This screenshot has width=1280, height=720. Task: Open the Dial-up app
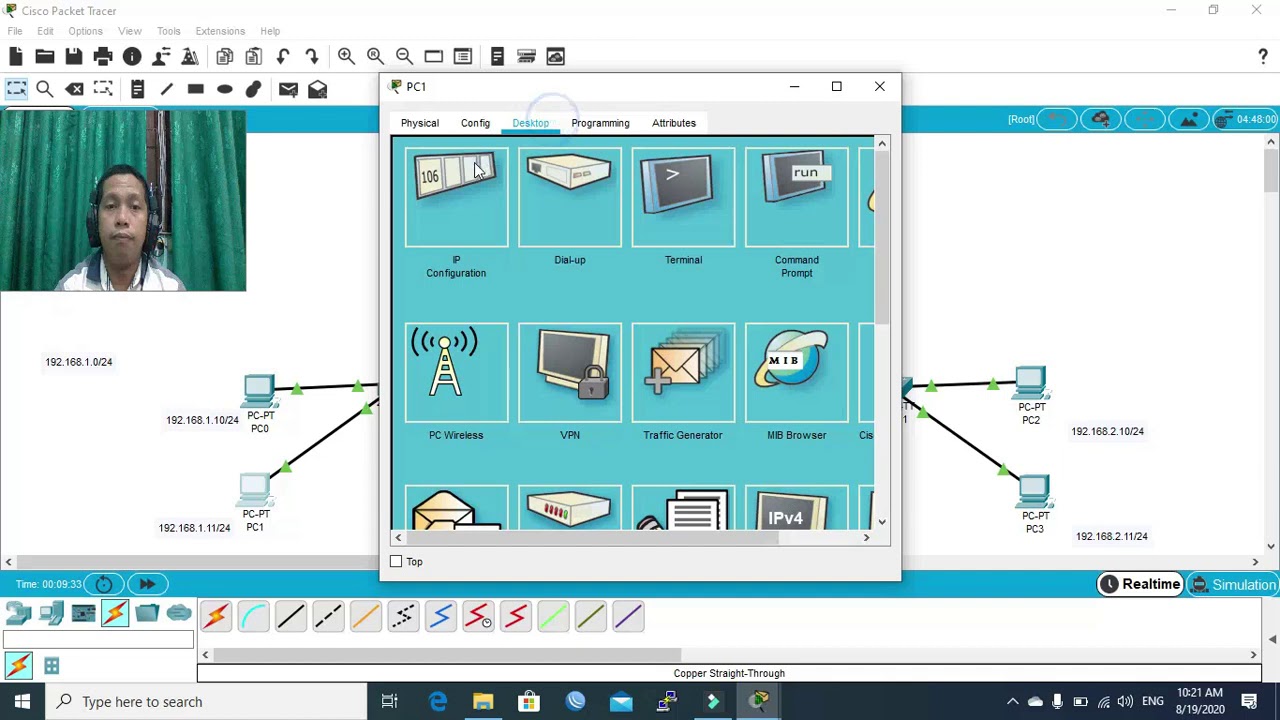570,207
